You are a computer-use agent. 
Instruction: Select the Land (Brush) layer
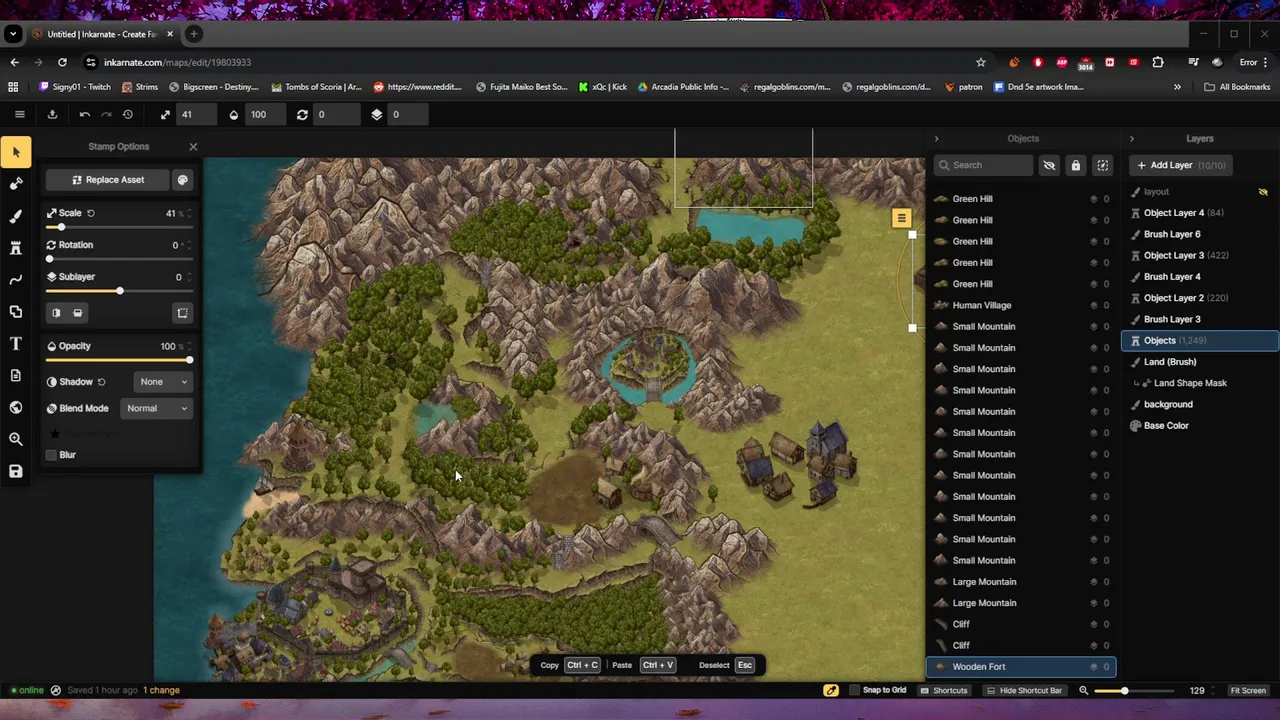coord(1199,362)
